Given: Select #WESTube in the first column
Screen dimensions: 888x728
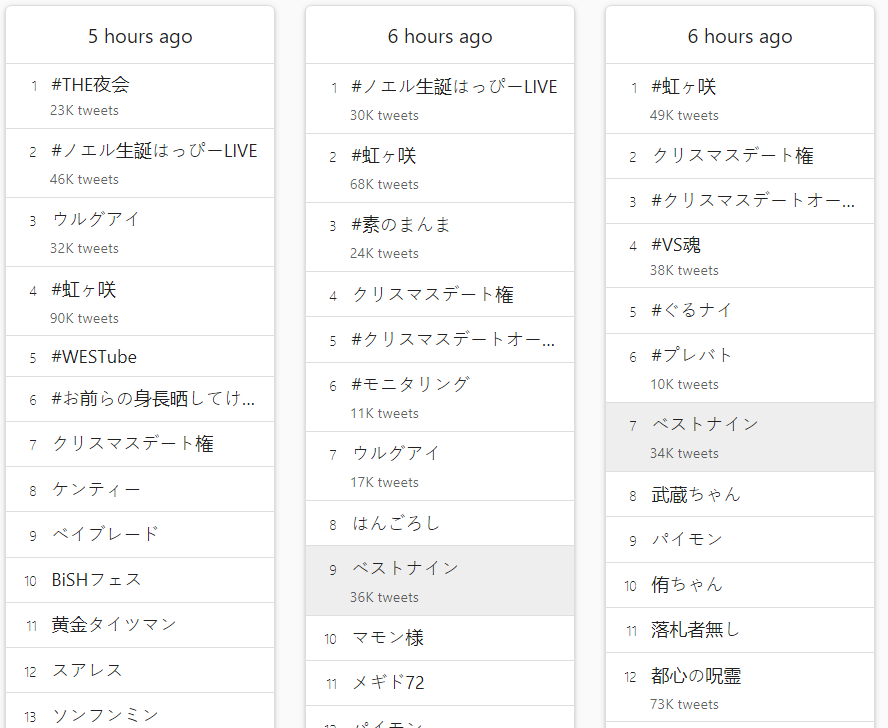Looking at the screenshot, I should (x=94, y=357).
